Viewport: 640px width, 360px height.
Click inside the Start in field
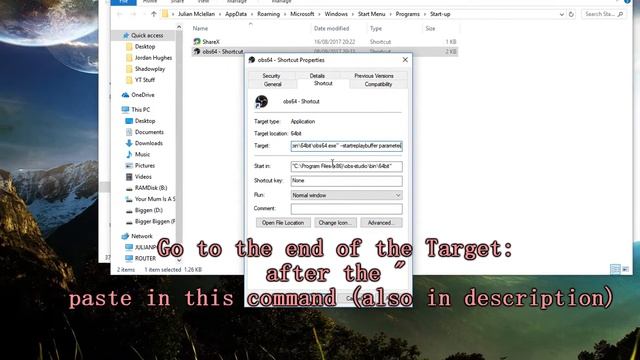[347, 166]
